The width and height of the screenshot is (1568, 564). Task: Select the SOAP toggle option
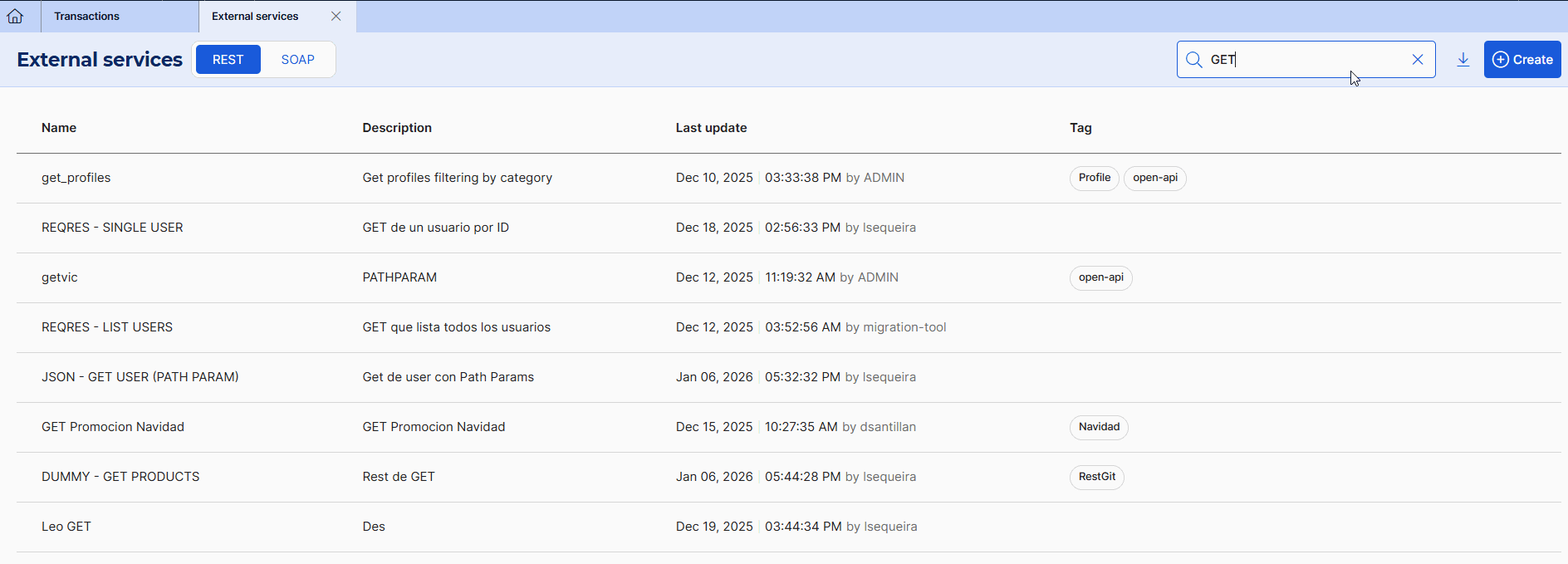(297, 60)
